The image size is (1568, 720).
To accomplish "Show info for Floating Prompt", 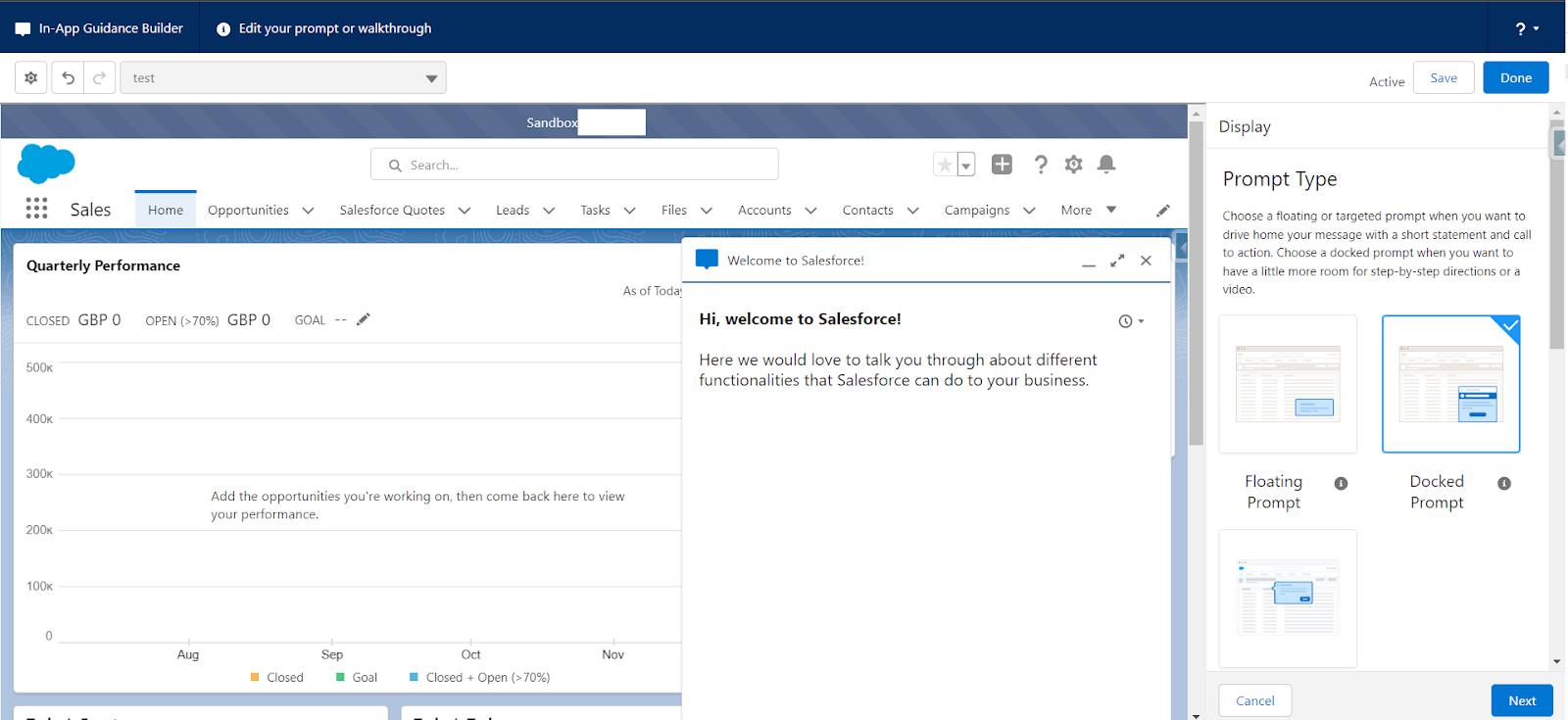I will pos(1342,483).
